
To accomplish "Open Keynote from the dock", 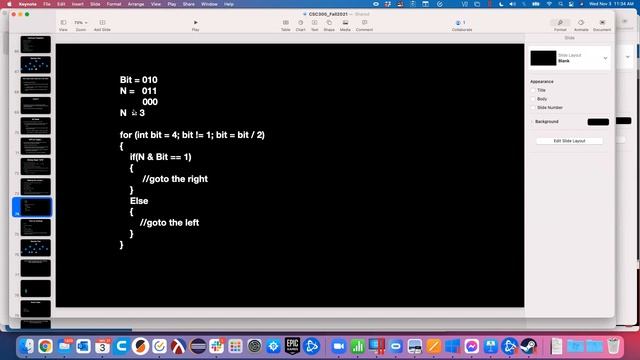I will pyautogui.click(x=490, y=346).
